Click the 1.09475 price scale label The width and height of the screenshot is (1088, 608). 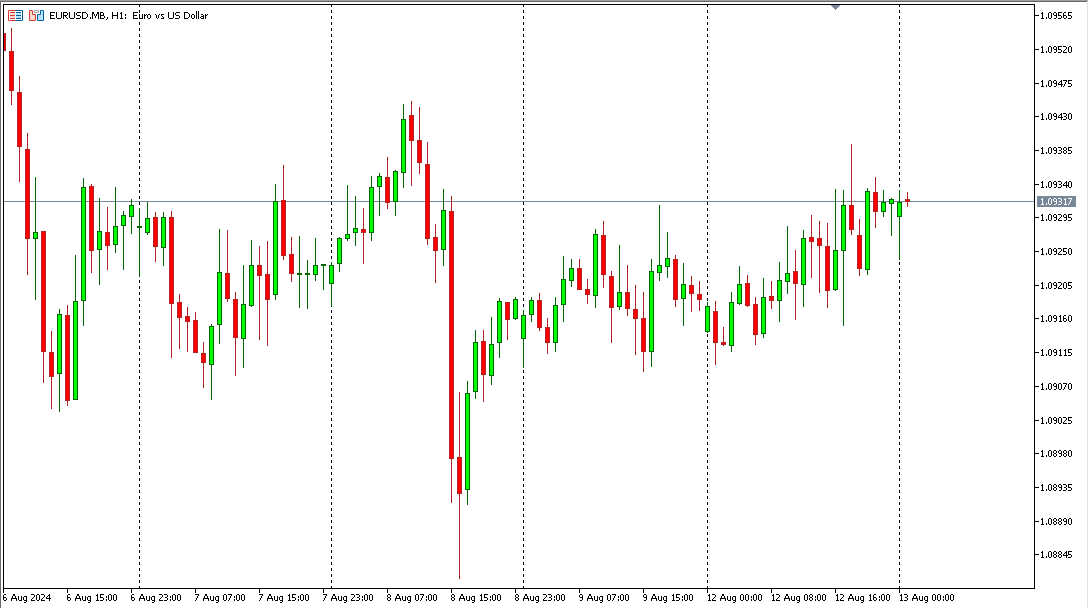point(1056,83)
